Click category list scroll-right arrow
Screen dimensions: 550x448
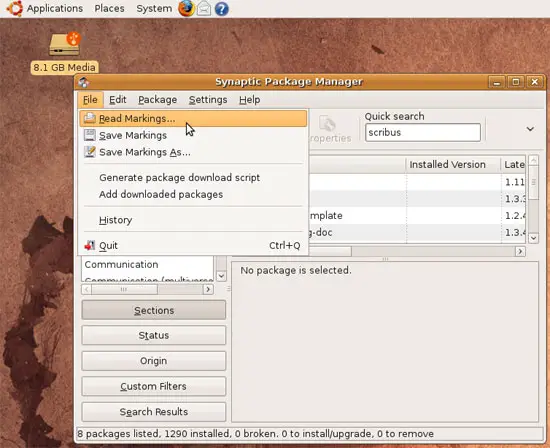click(x=208, y=289)
